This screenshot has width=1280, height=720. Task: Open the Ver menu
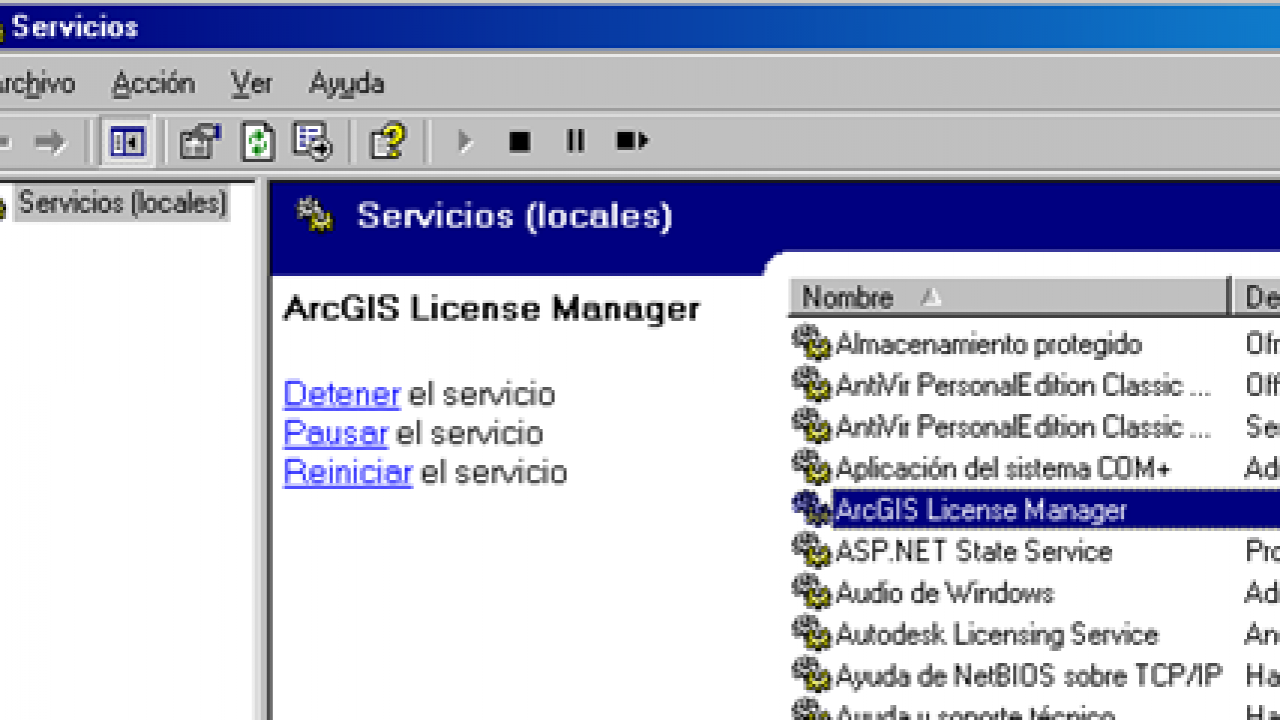tap(251, 84)
